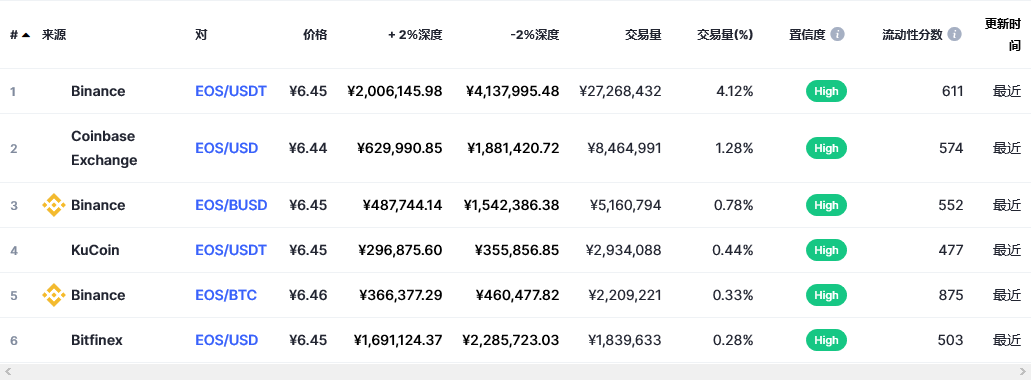The height and width of the screenshot is (380, 1031).
Task: Open EOS/BTC pair link
Action: (x=226, y=295)
